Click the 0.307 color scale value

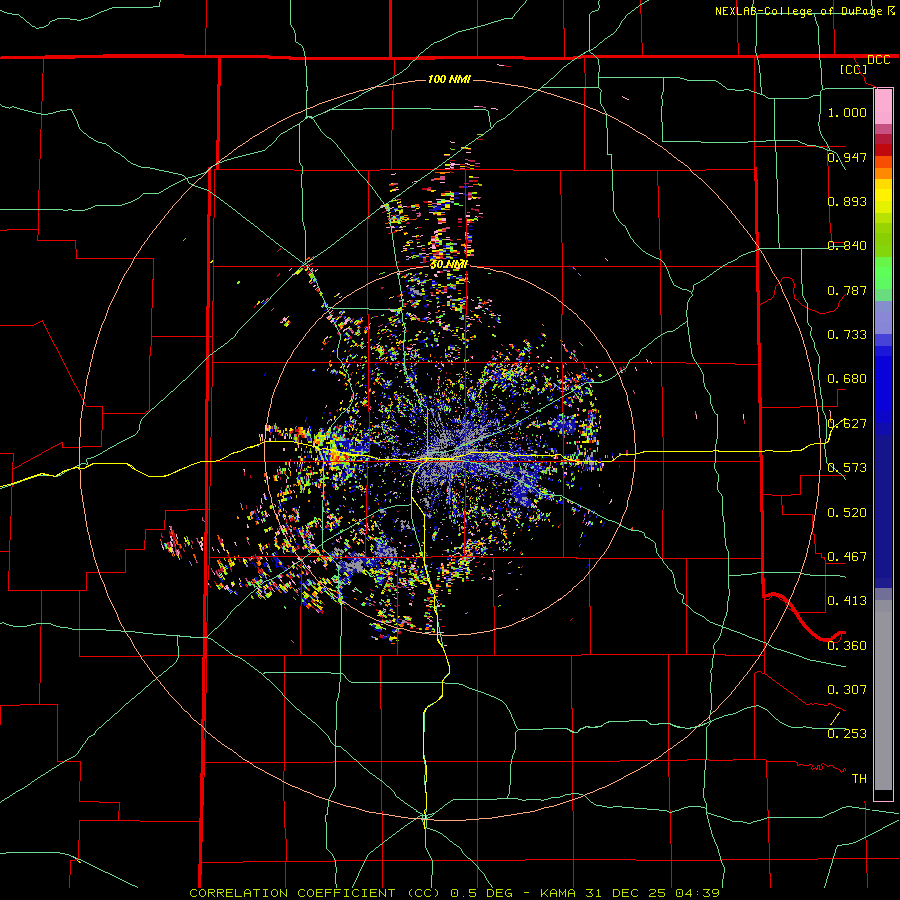click(847, 690)
